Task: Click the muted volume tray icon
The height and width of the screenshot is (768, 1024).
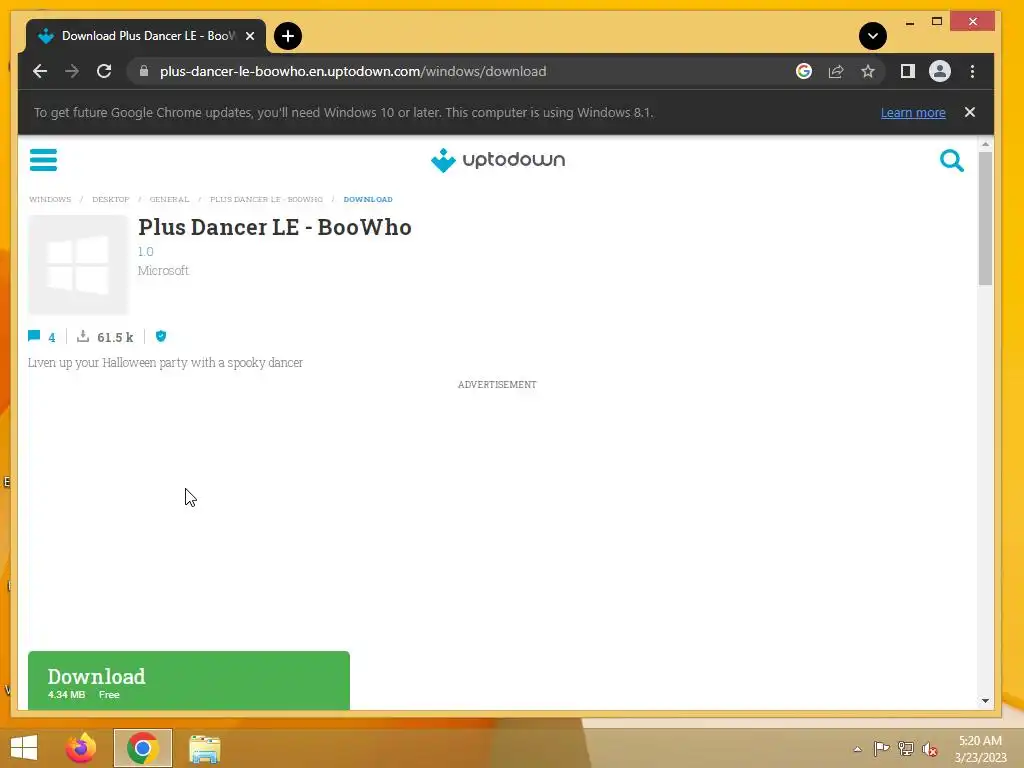Action: pyautogui.click(x=930, y=749)
